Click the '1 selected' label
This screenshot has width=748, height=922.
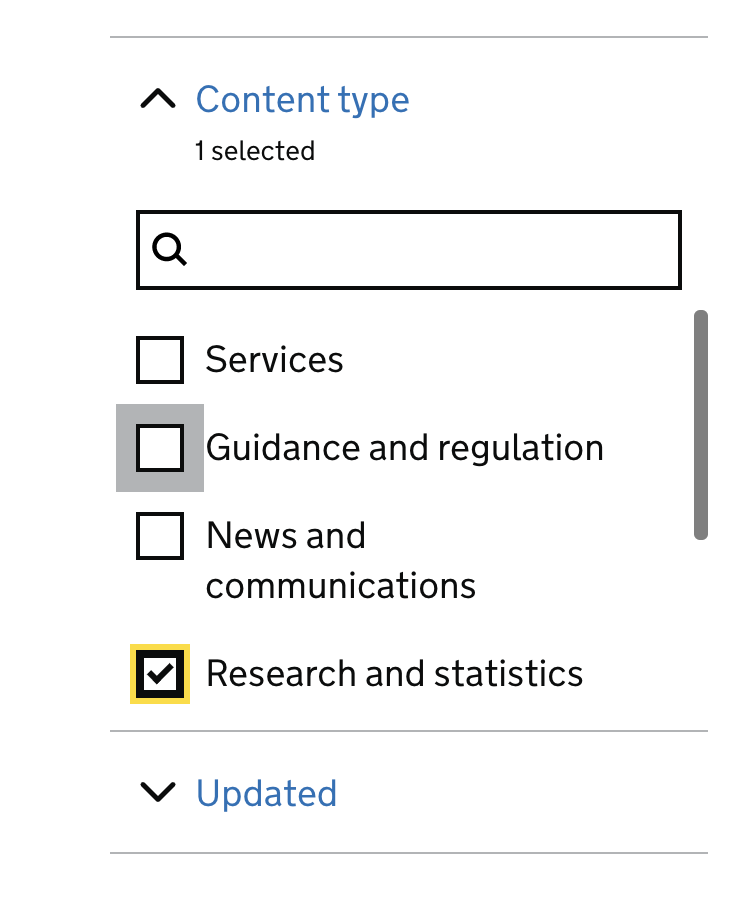(255, 151)
